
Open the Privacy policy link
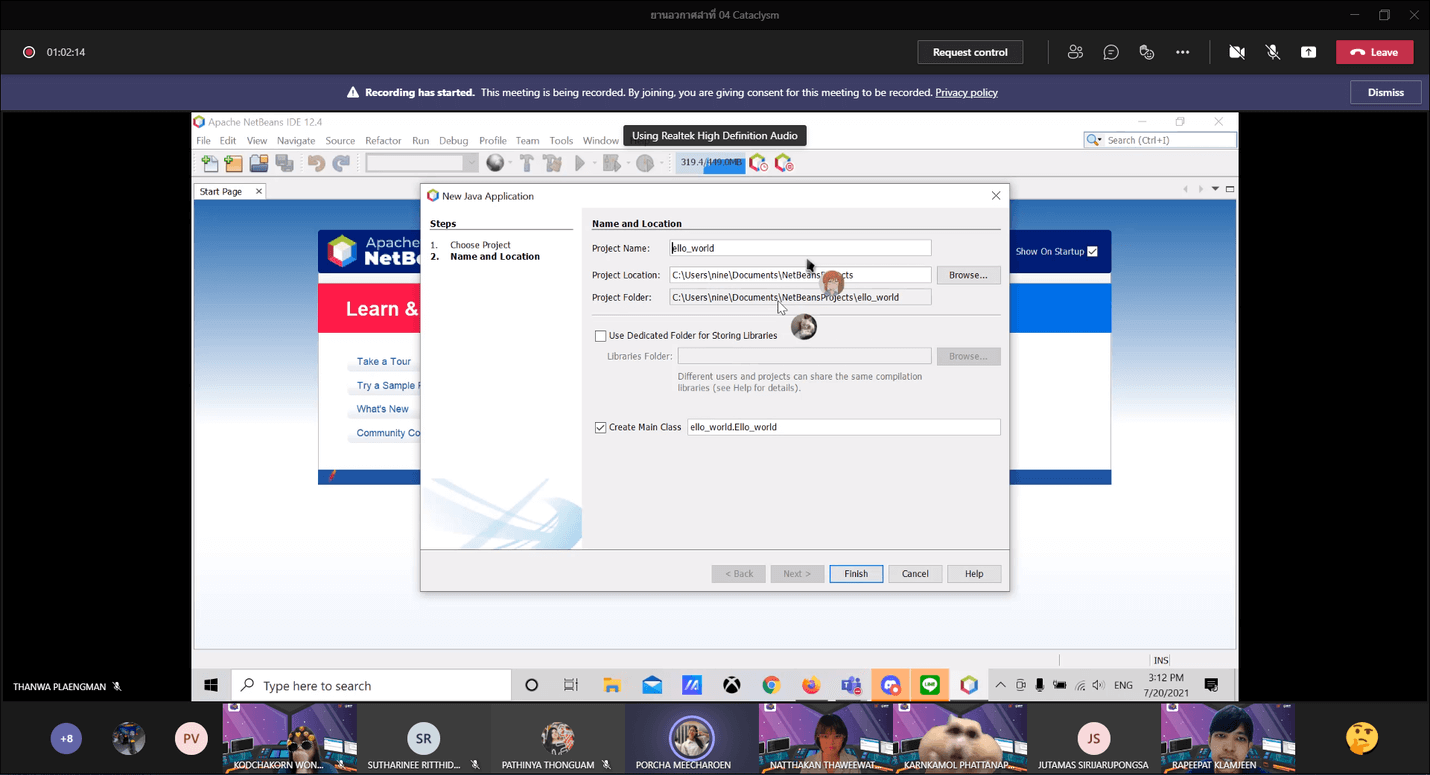[x=966, y=92]
